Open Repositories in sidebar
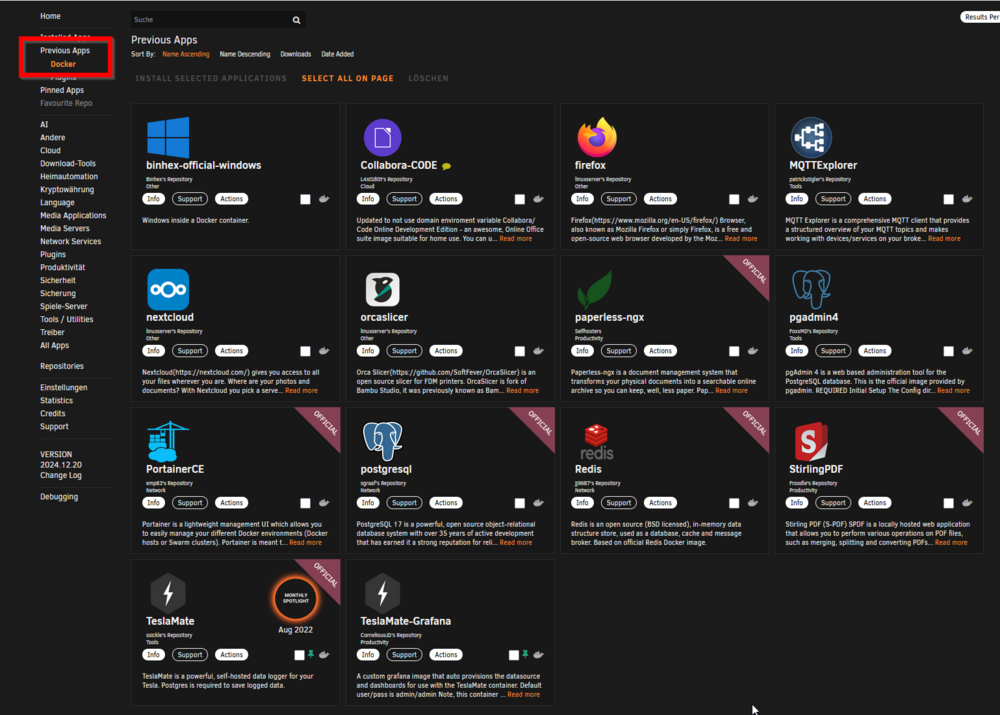Image resolution: width=1000 pixels, height=715 pixels. [62, 366]
